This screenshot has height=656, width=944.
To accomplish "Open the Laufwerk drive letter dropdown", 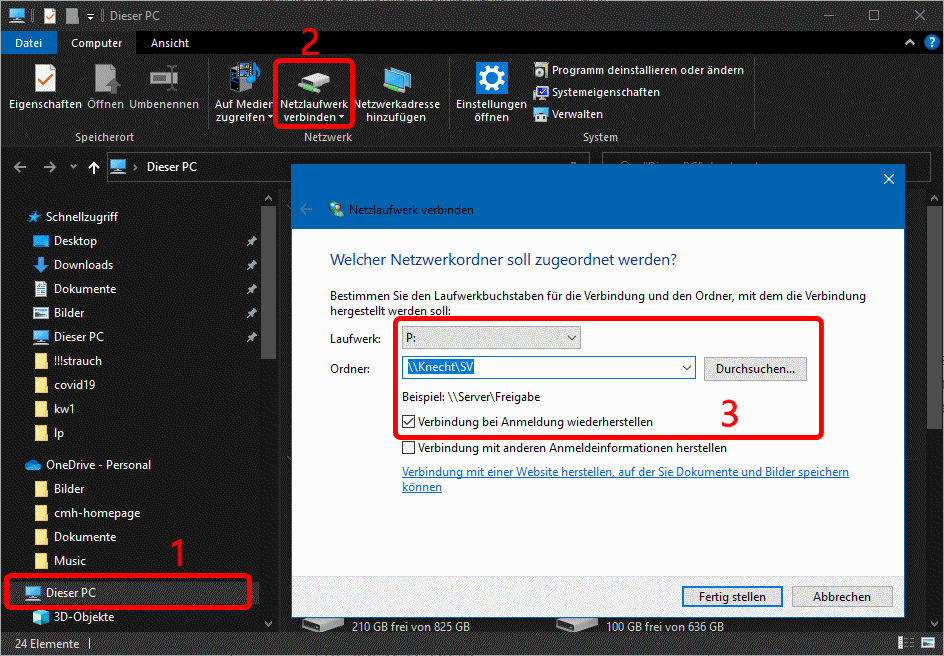I will click(x=571, y=339).
